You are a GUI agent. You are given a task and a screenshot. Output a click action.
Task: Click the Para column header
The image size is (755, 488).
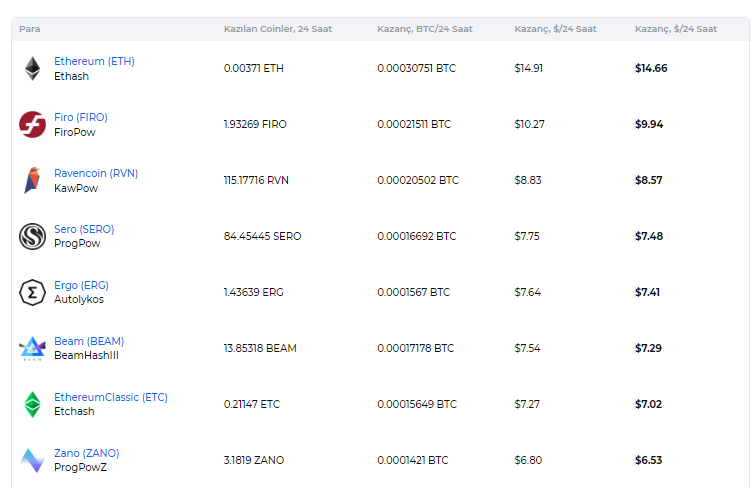[x=29, y=29]
